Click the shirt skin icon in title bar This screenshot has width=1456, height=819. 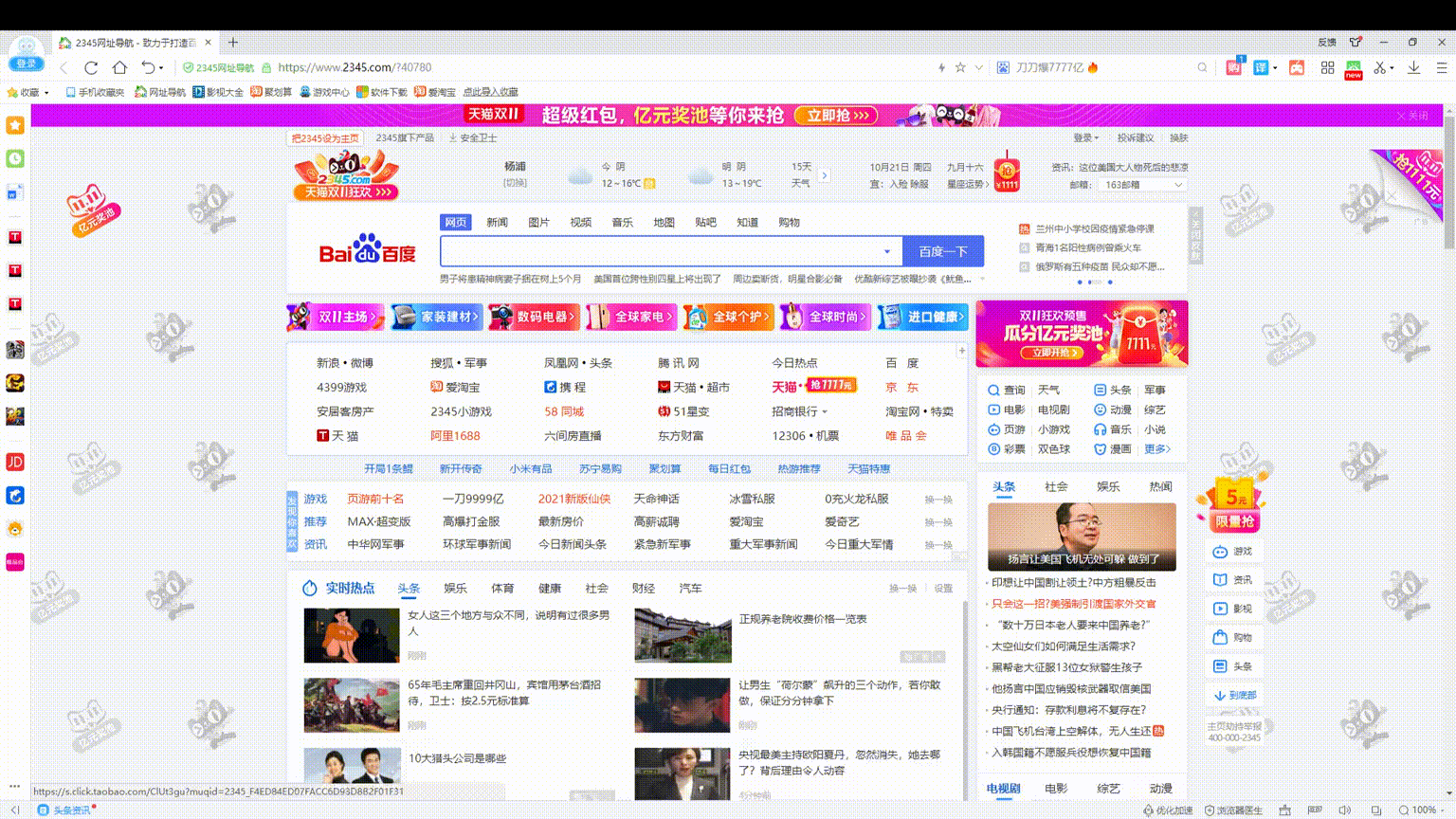point(1356,42)
